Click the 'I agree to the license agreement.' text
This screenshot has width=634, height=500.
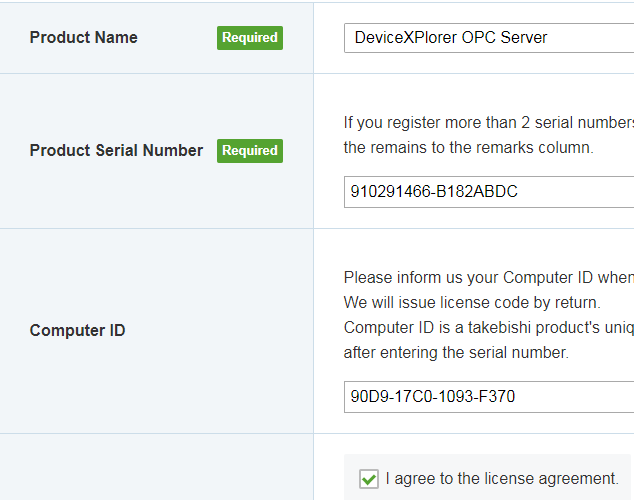502,479
